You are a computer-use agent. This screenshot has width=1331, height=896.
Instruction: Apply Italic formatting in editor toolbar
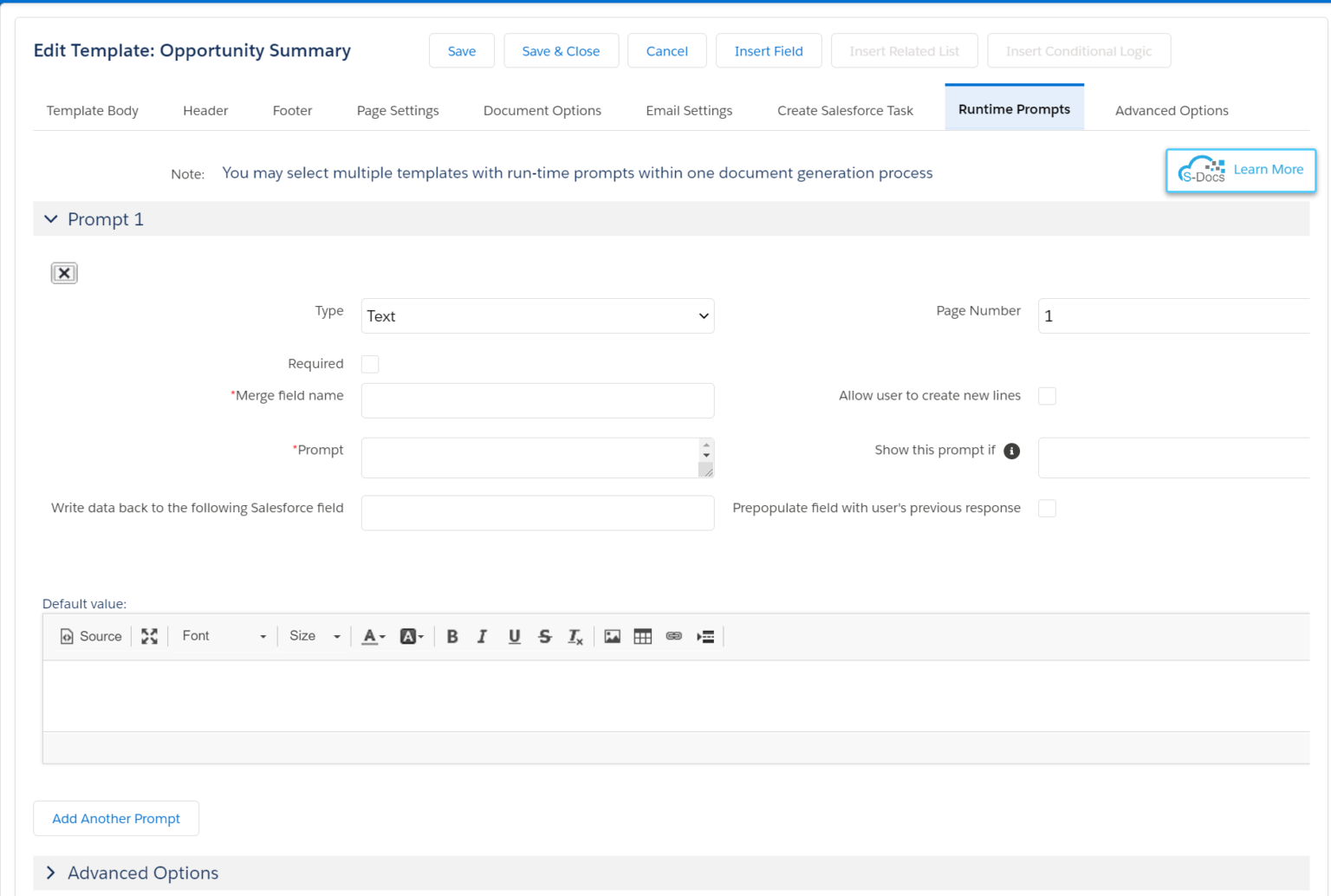click(483, 636)
